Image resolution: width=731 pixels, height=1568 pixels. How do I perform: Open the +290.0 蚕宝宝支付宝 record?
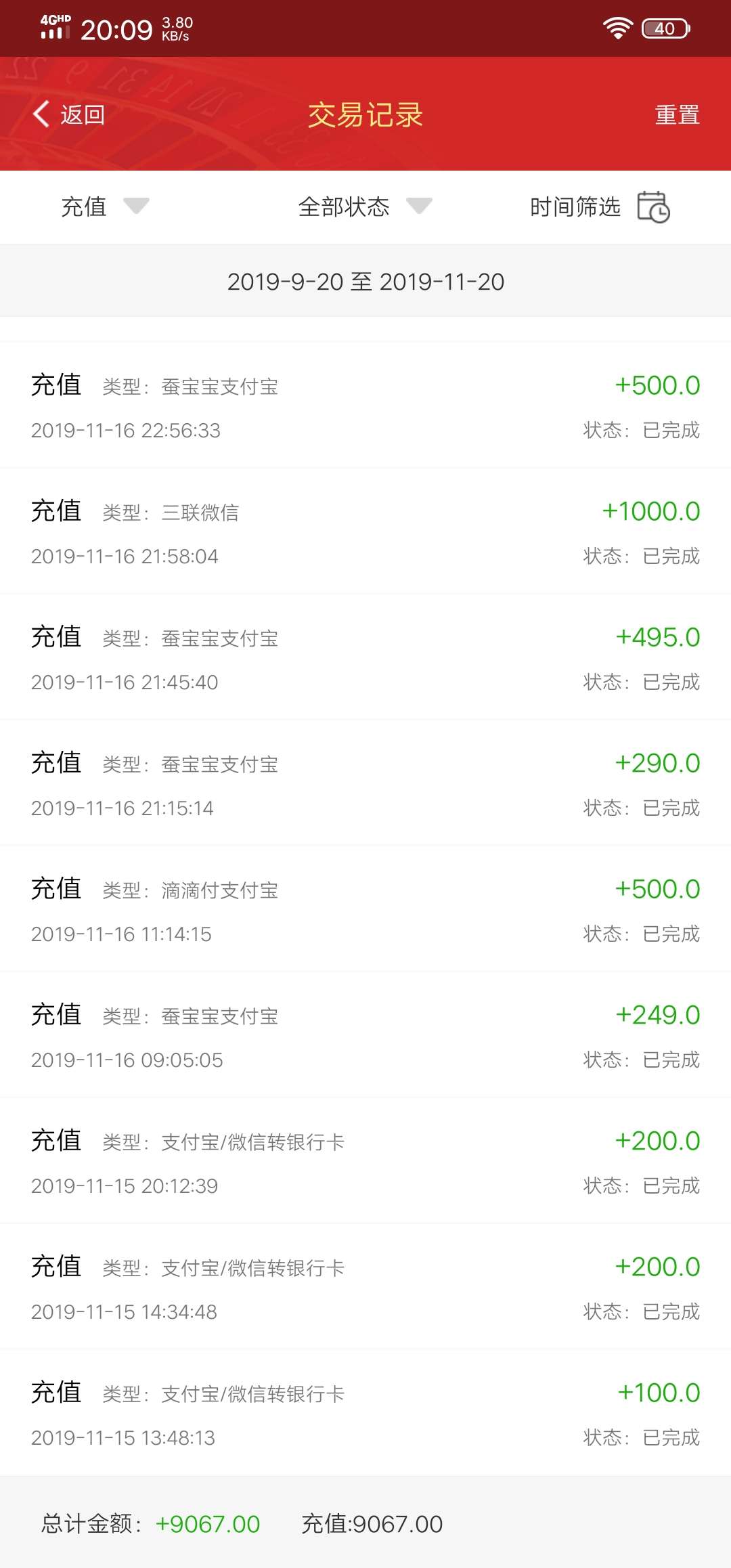pyautogui.click(x=365, y=783)
